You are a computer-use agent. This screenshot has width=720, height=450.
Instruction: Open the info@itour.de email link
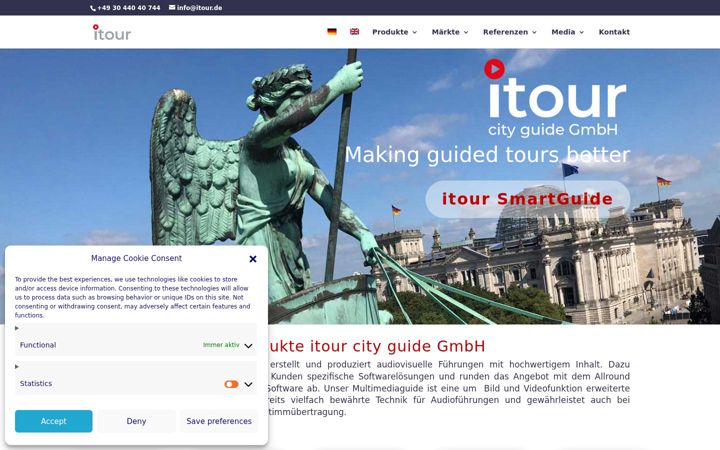(199, 8)
